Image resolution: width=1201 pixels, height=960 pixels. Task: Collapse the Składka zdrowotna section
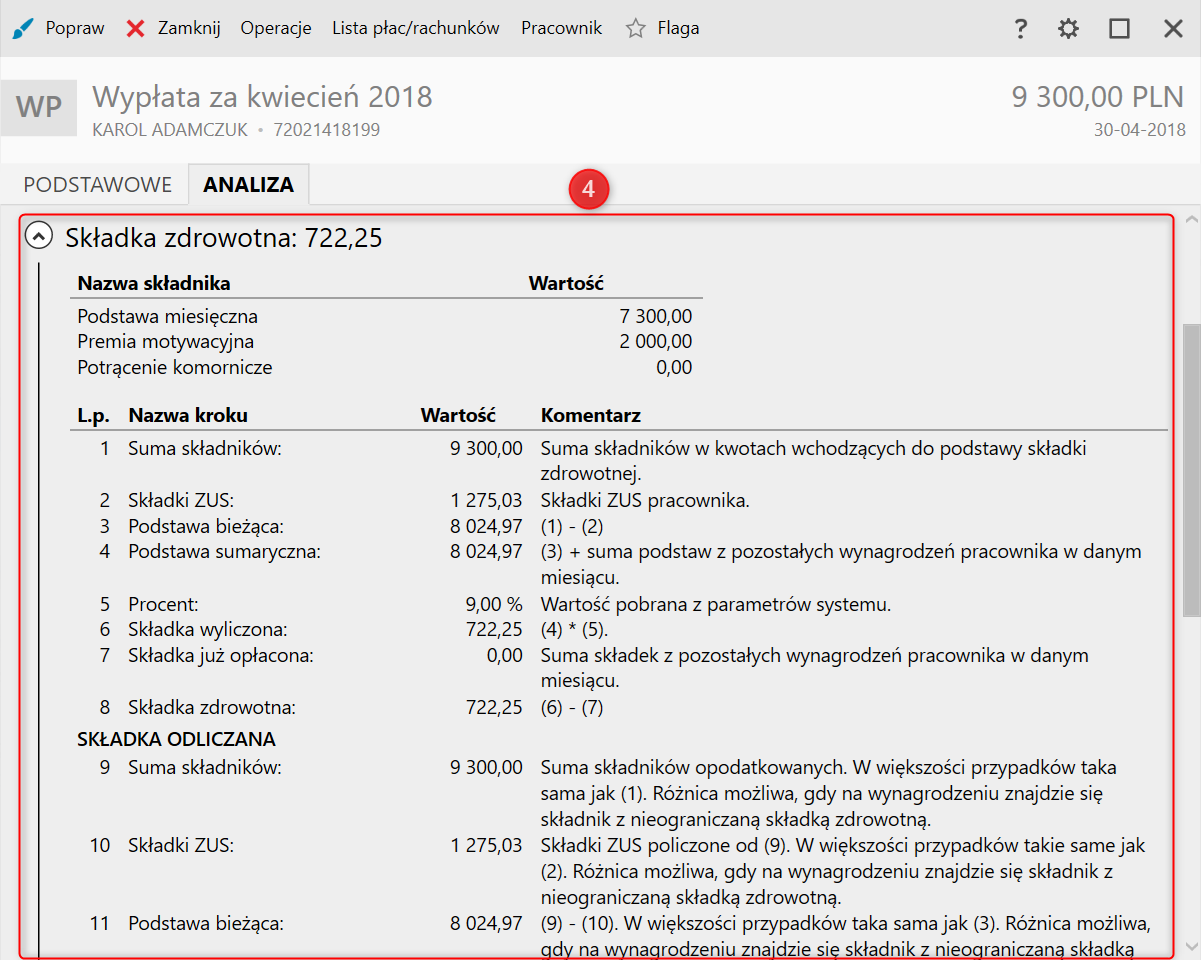click(x=39, y=237)
